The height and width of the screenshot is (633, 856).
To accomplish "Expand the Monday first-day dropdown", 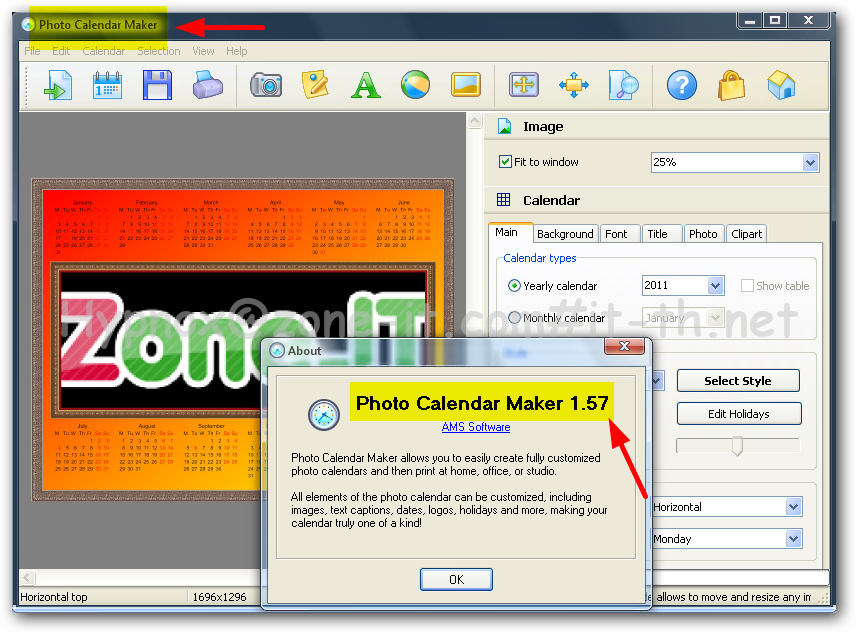I will tap(793, 539).
